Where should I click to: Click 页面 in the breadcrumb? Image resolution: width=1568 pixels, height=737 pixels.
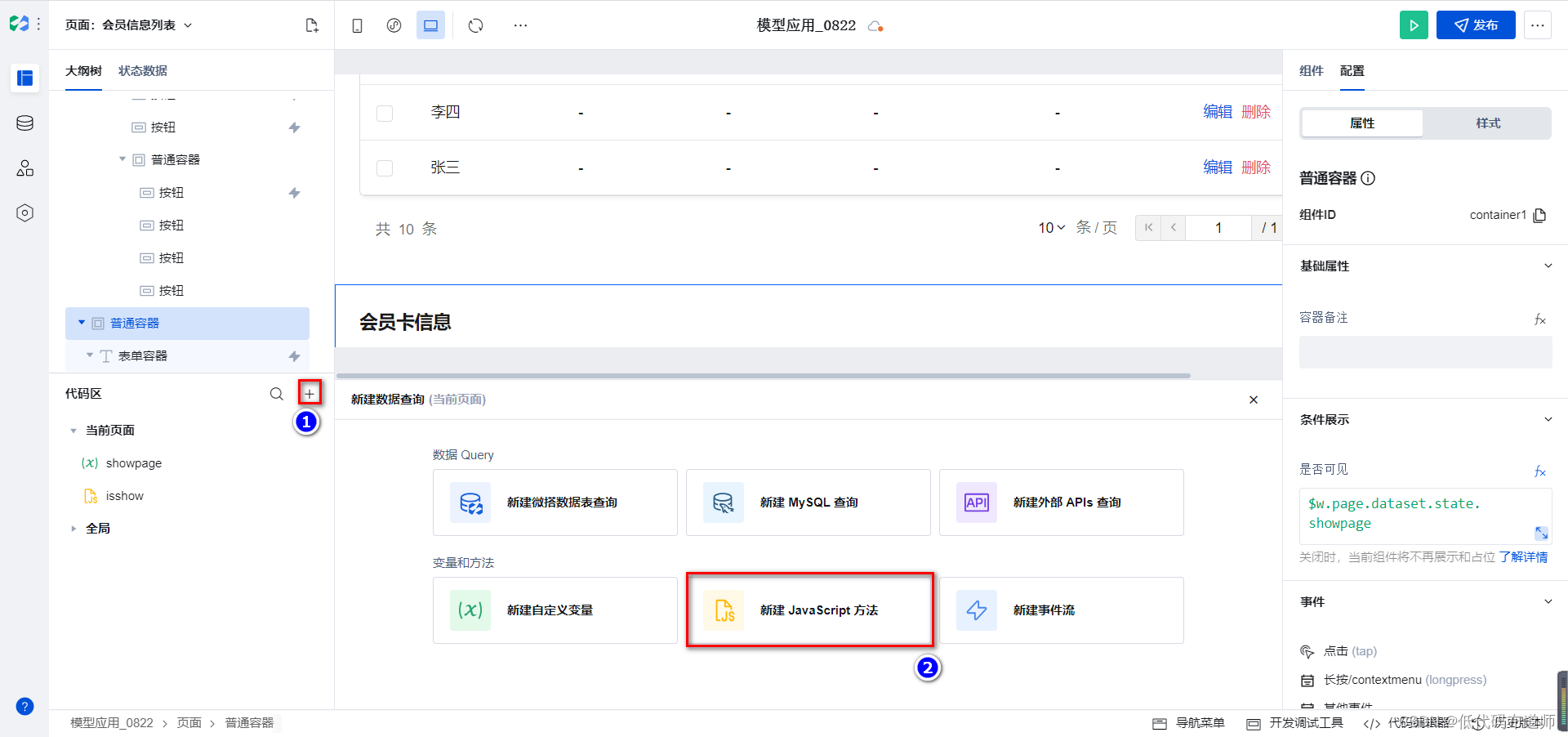(189, 723)
